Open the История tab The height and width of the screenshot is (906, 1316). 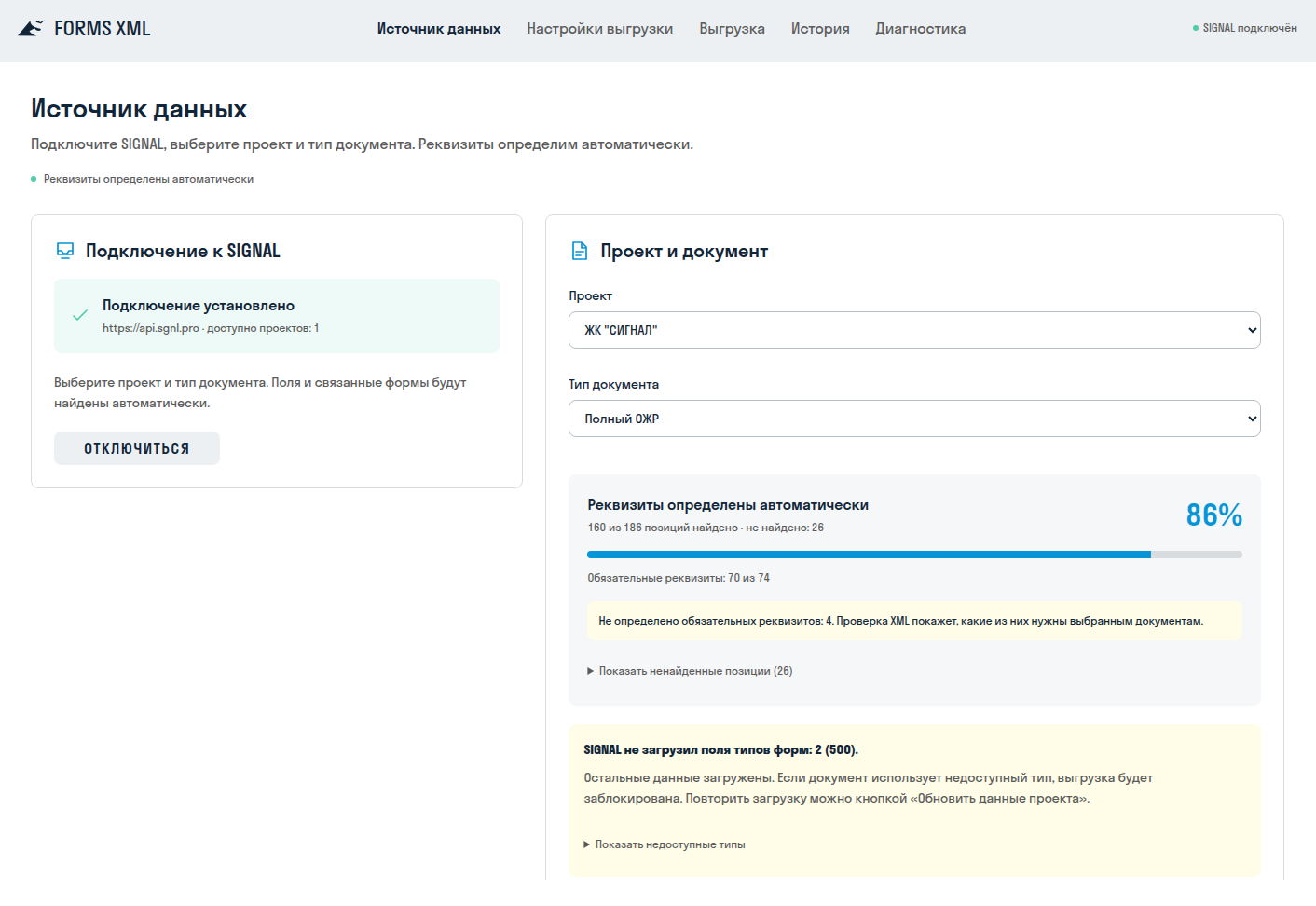tap(820, 29)
